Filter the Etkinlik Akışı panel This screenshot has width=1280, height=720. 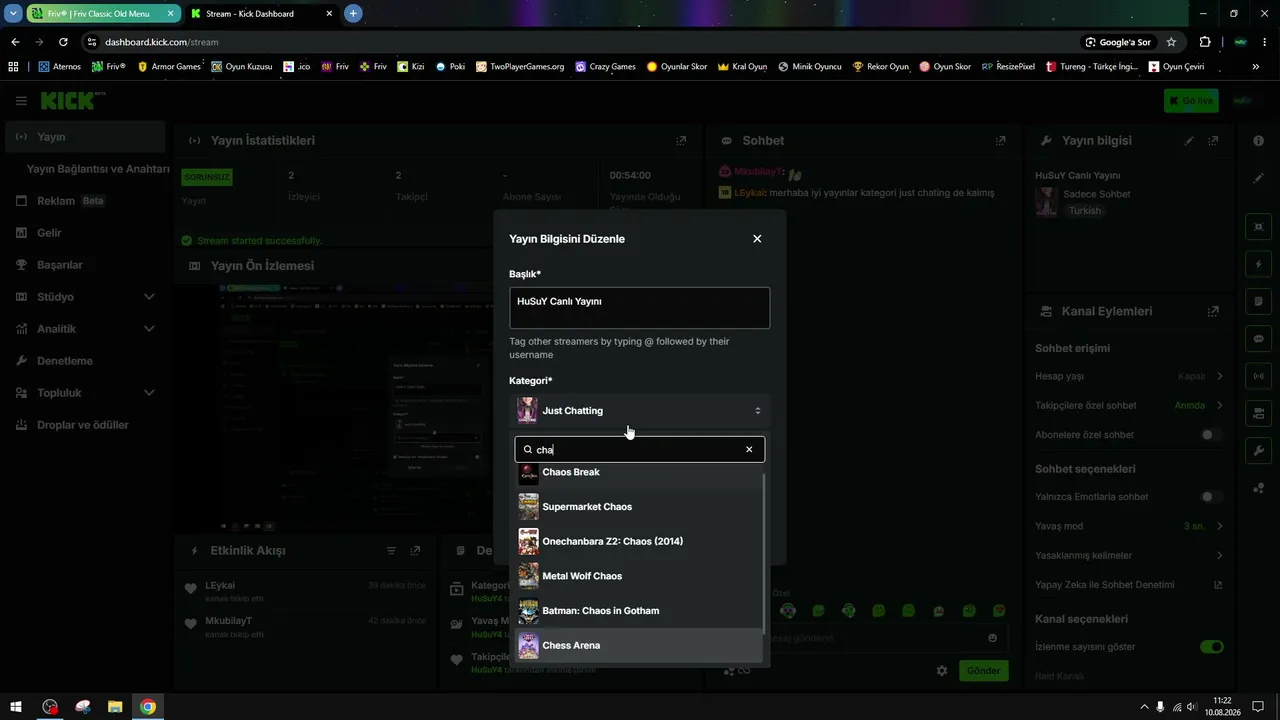click(391, 551)
